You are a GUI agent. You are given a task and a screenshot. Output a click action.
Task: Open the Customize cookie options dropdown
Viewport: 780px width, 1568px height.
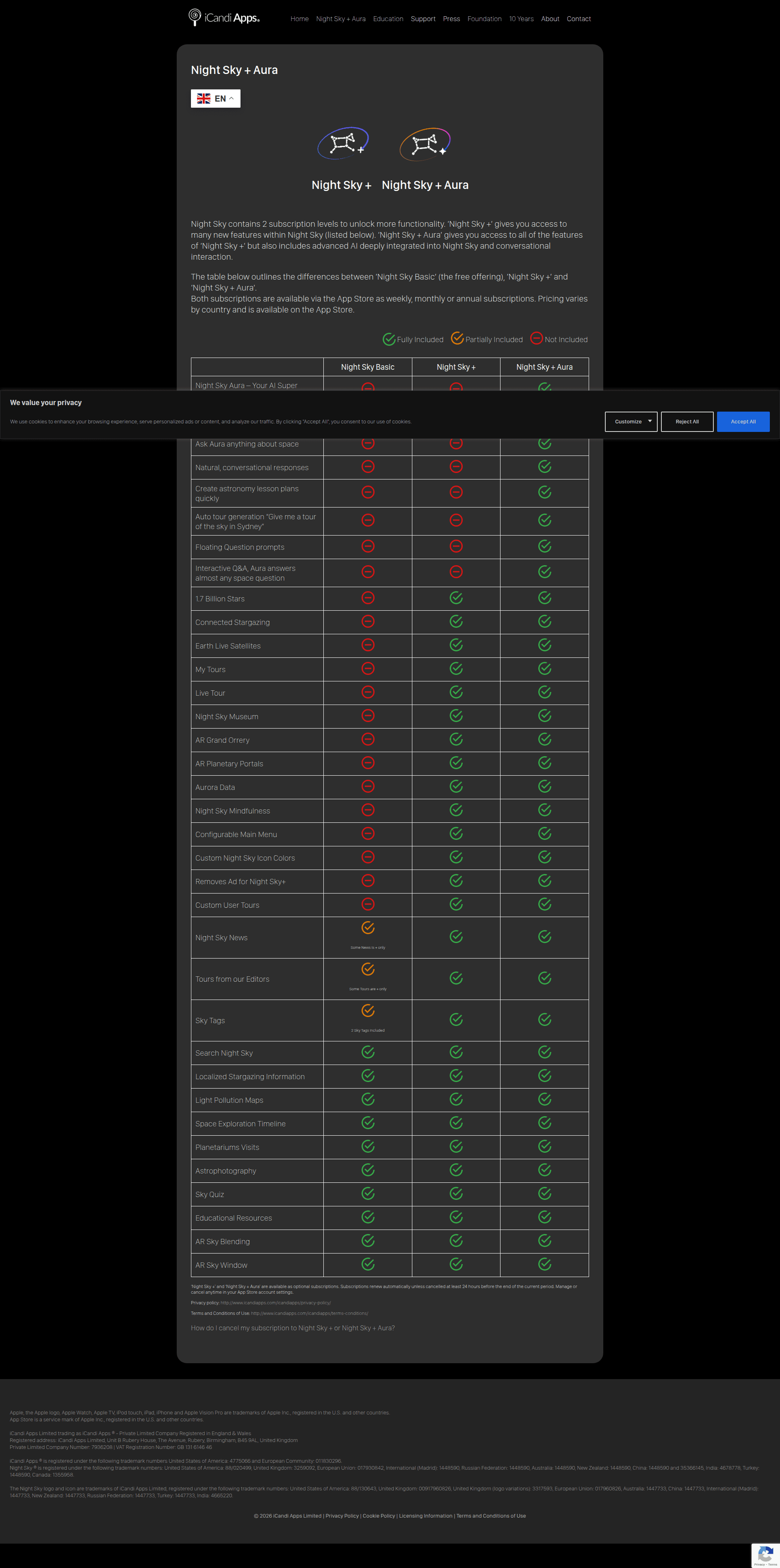[x=631, y=421]
